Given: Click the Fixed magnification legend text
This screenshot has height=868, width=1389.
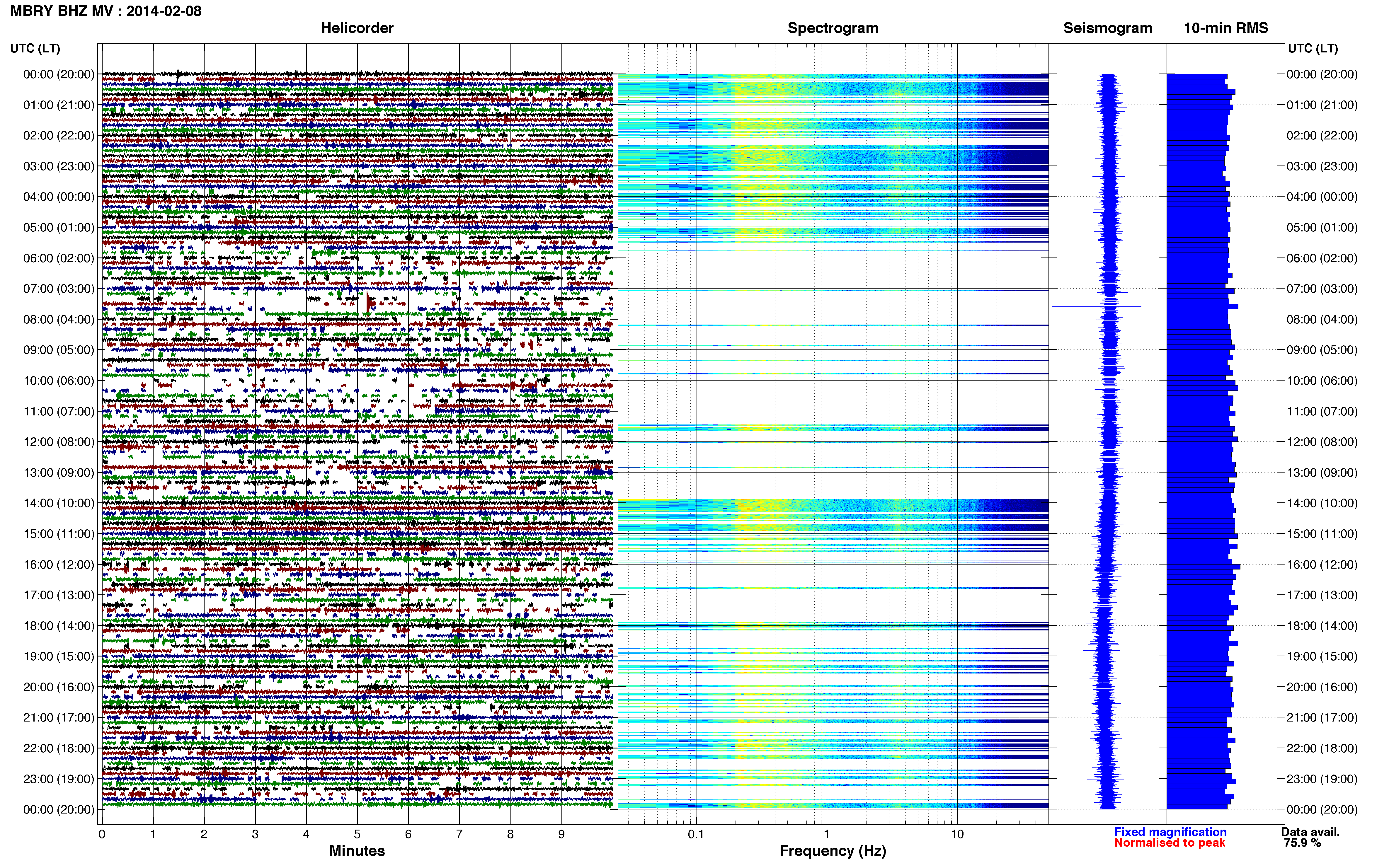Looking at the screenshot, I should point(1170,832).
